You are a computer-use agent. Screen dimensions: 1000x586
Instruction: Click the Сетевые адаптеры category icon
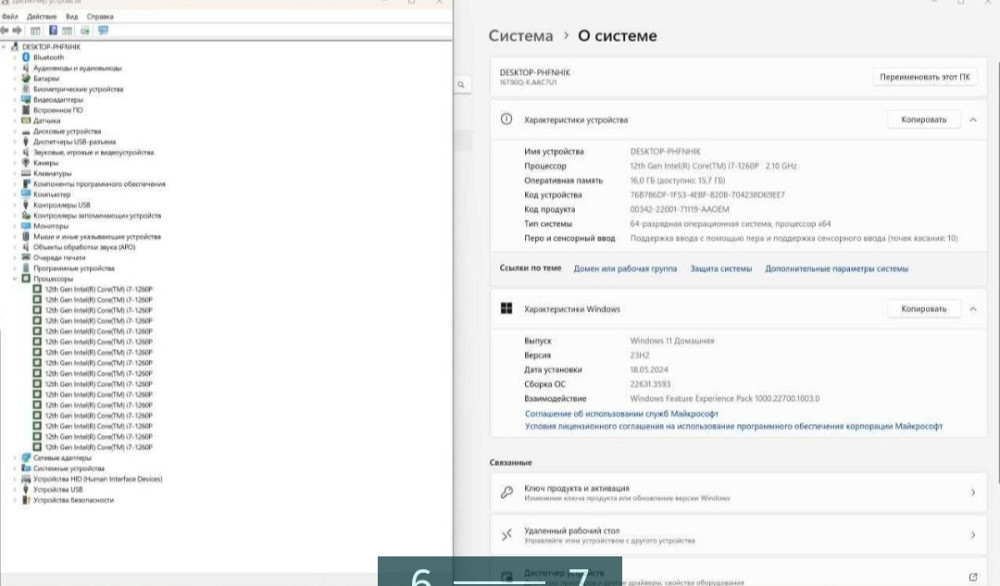click(26, 457)
